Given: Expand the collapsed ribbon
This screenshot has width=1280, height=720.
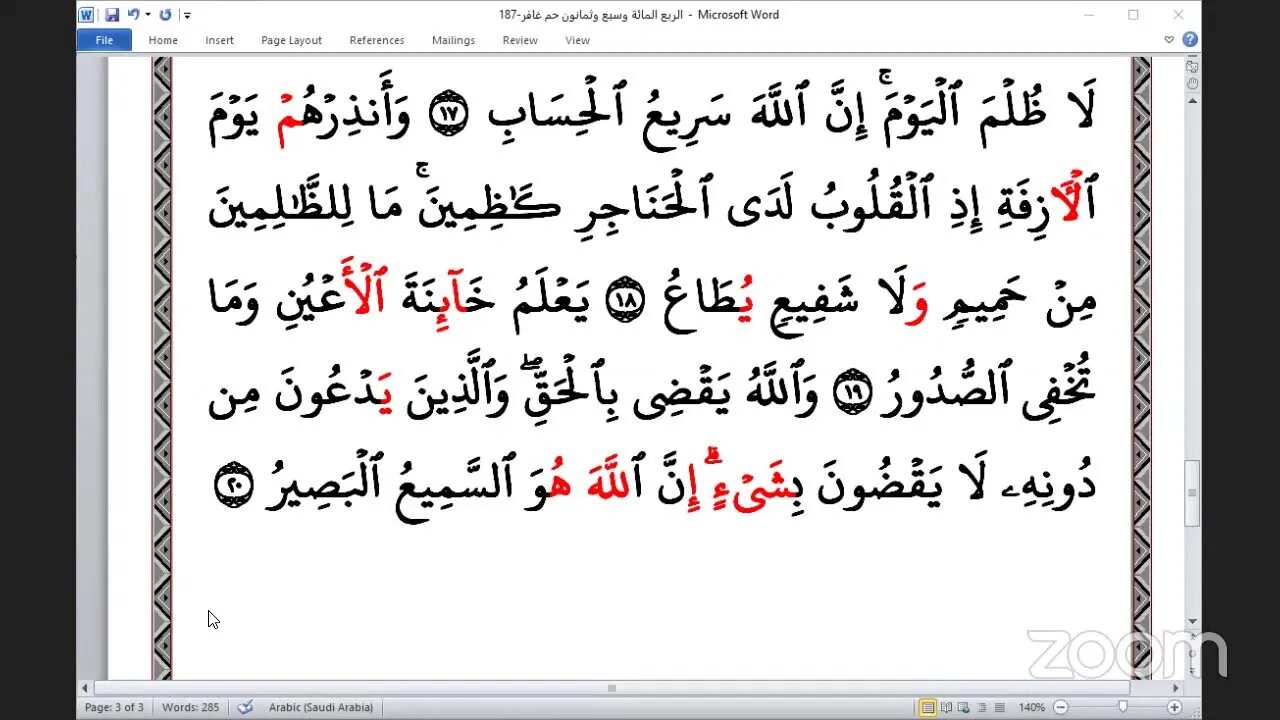Looking at the screenshot, I should point(1170,40).
